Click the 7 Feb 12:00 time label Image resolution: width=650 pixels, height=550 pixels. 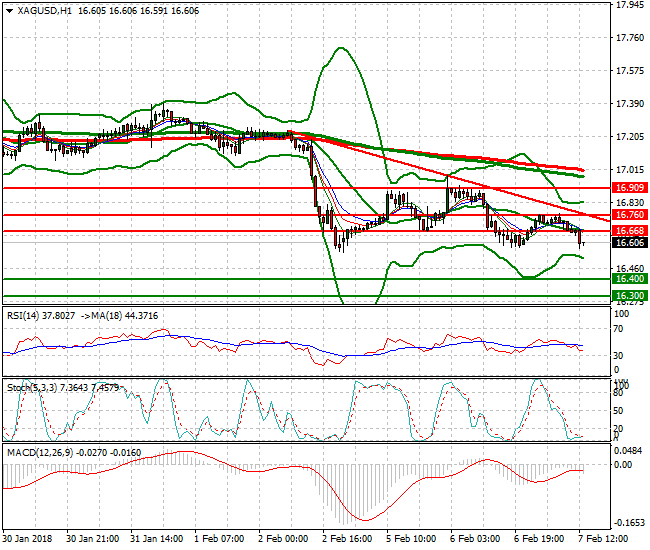tap(603, 539)
